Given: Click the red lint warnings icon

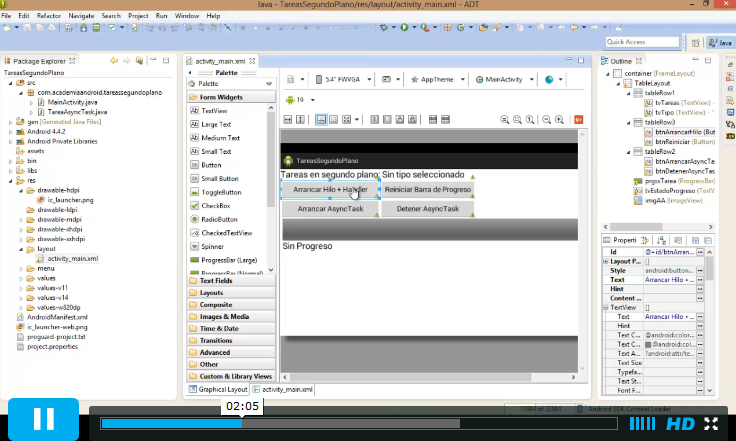Looking at the screenshot, I should tap(578, 120).
